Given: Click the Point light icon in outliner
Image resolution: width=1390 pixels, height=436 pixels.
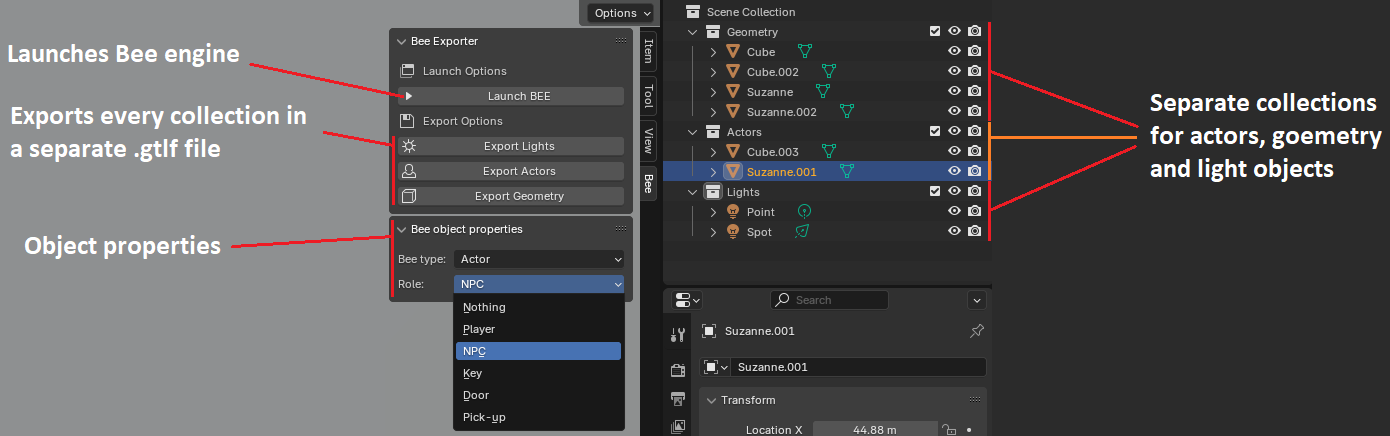Looking at the screenshot, I should click(733, 212).
